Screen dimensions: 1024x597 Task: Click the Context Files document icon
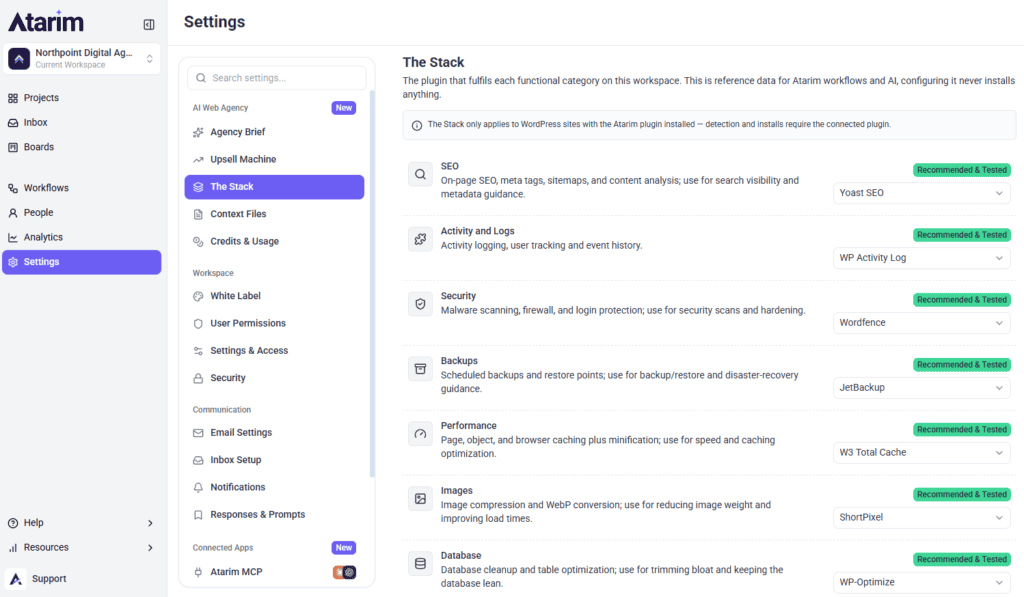click(x=198, y=214)
